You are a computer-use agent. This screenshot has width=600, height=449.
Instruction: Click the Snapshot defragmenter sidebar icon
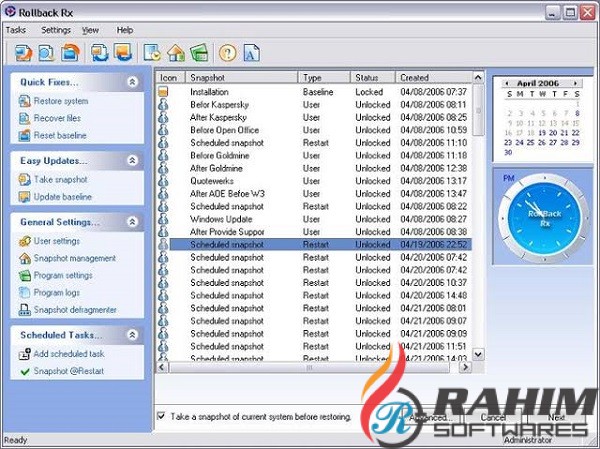click(x=24, y=310)
